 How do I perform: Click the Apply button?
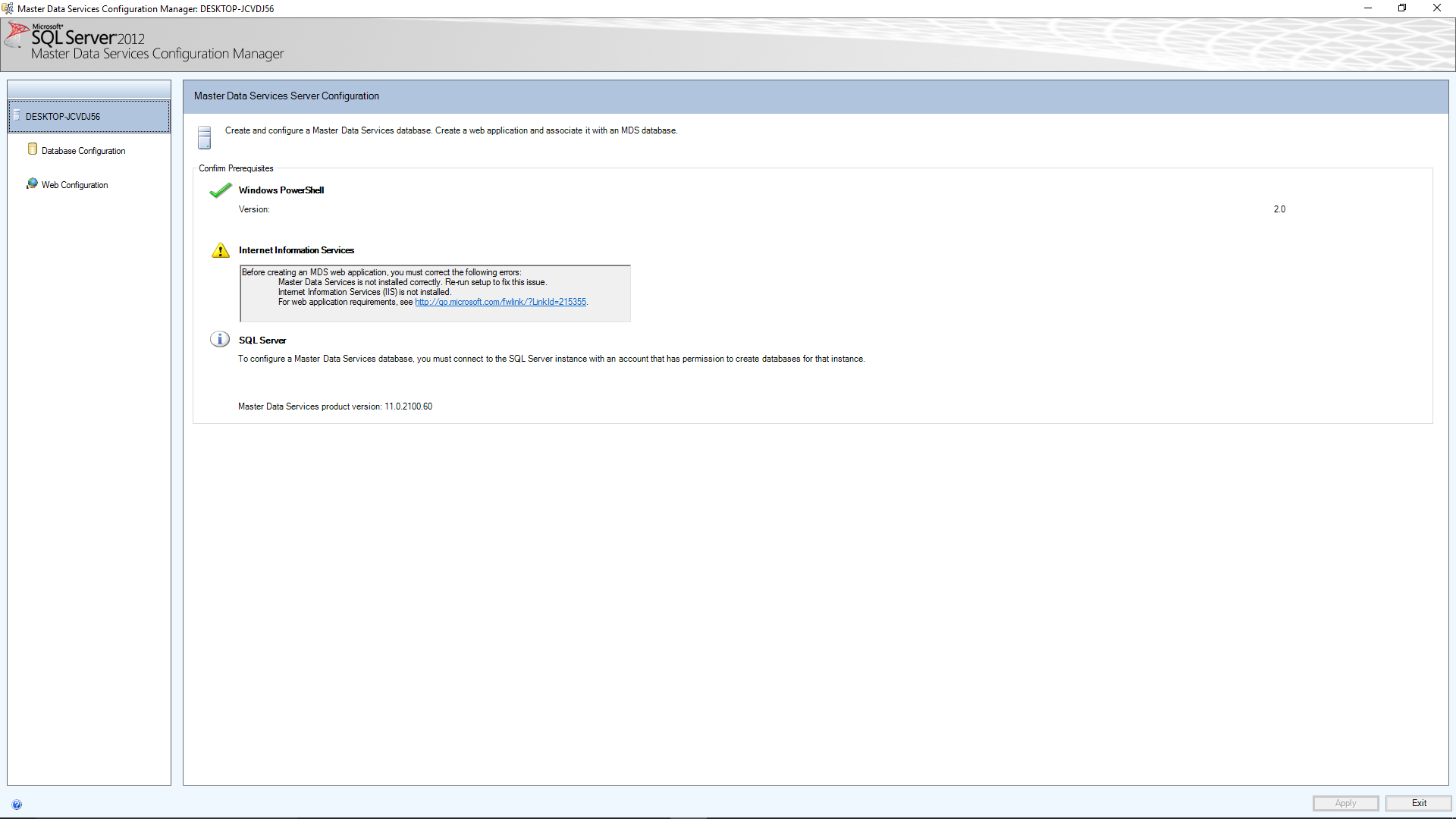(x=1346, y=803)
